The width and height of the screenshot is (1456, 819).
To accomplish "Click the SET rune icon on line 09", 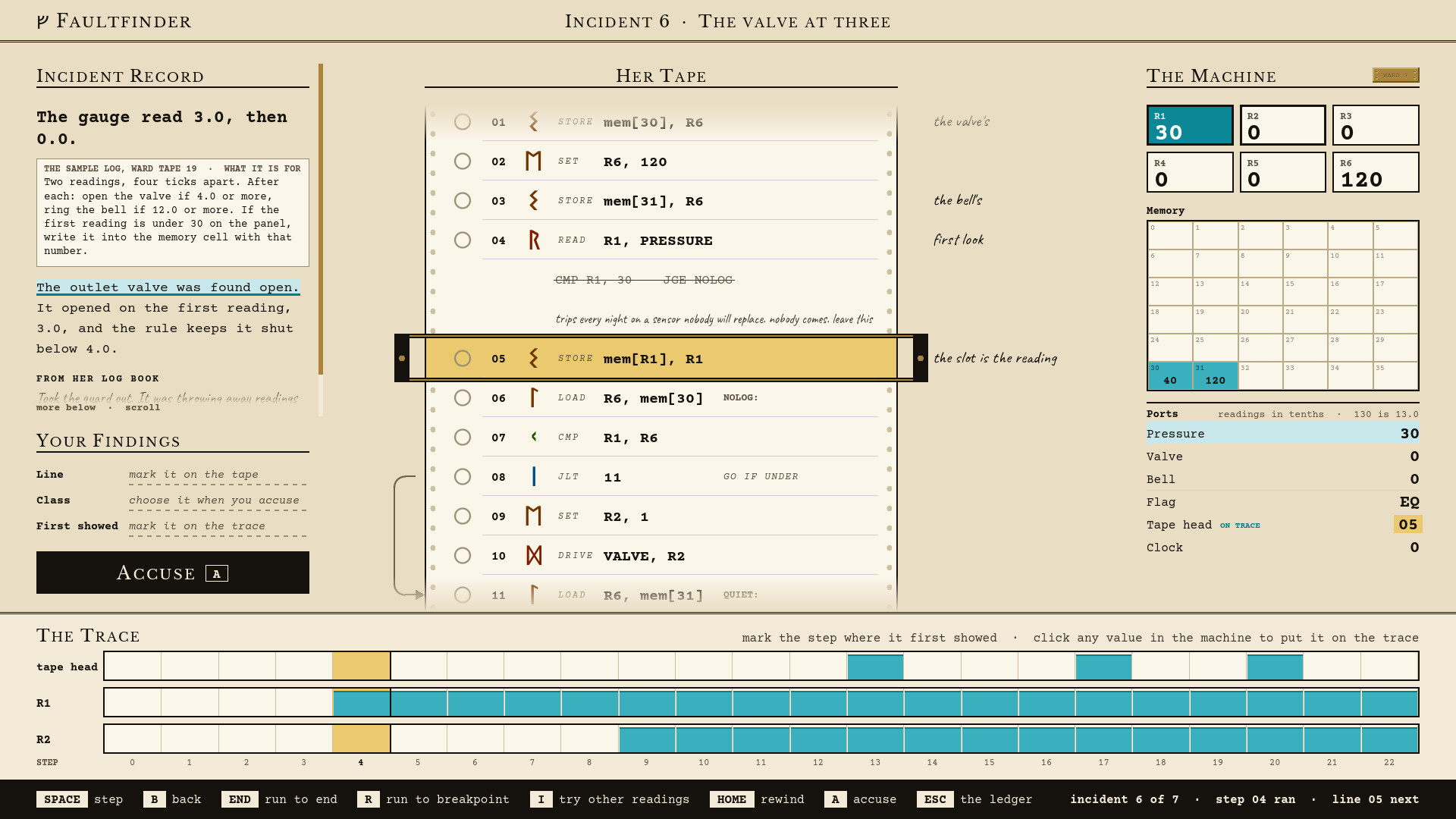I will point(534,516).
